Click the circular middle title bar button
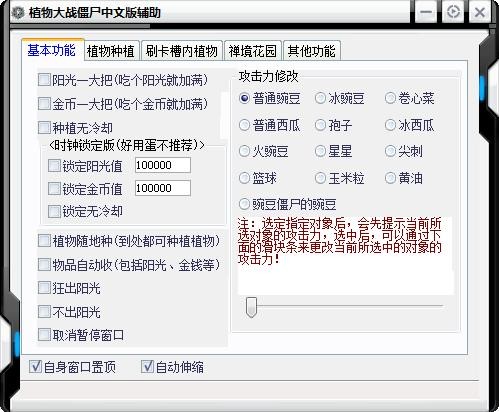 pyautogui.click(x=453, y=12)
